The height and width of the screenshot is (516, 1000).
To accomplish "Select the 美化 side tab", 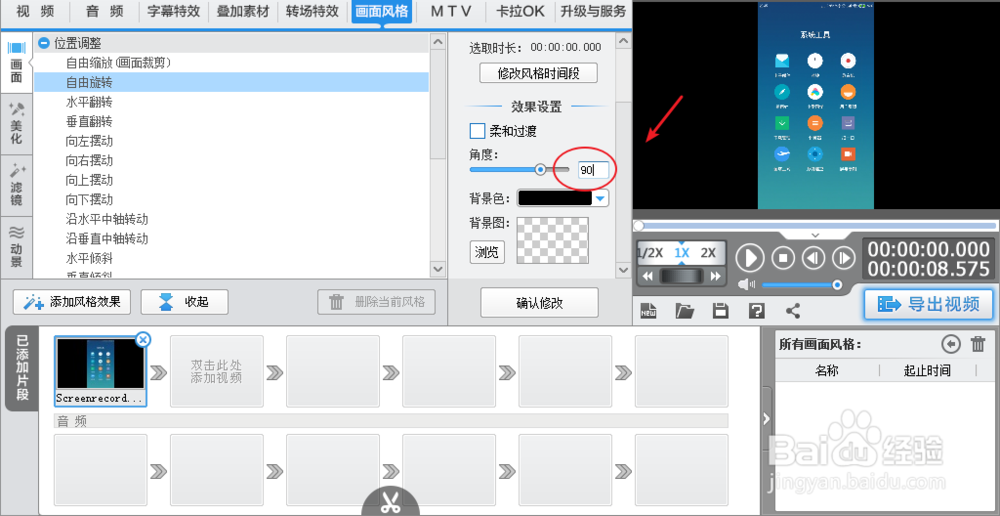I will click(16, 124).
